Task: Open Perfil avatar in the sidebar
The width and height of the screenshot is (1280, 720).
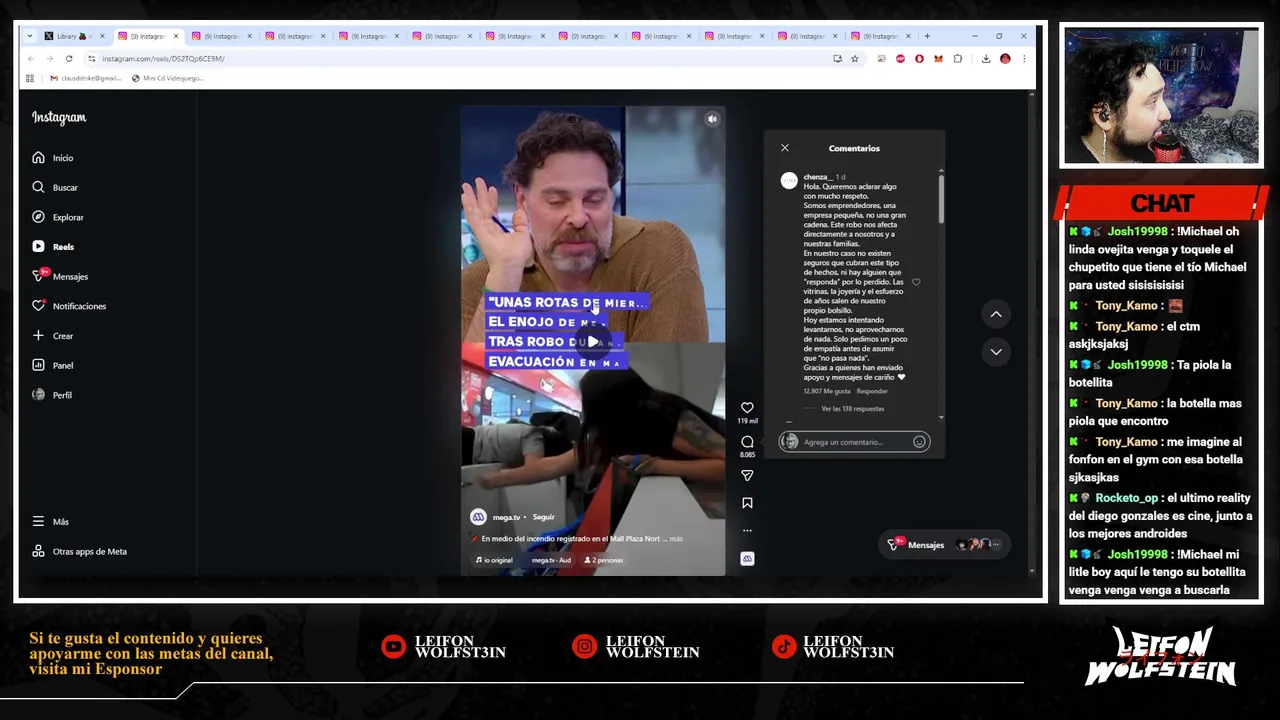Action: click(x=51, y=395)
